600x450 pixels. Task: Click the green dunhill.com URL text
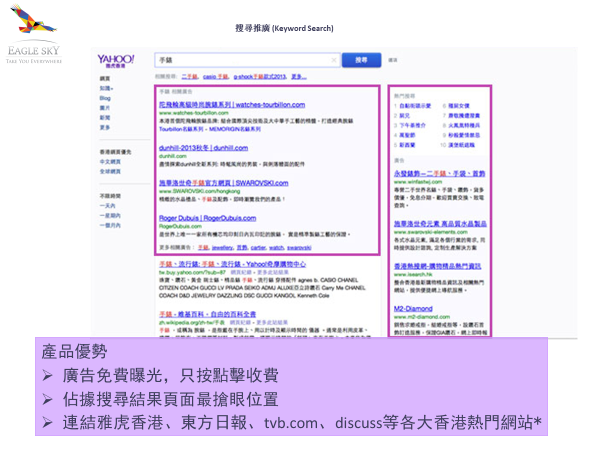pyautogui.click(x=173, y=156)
